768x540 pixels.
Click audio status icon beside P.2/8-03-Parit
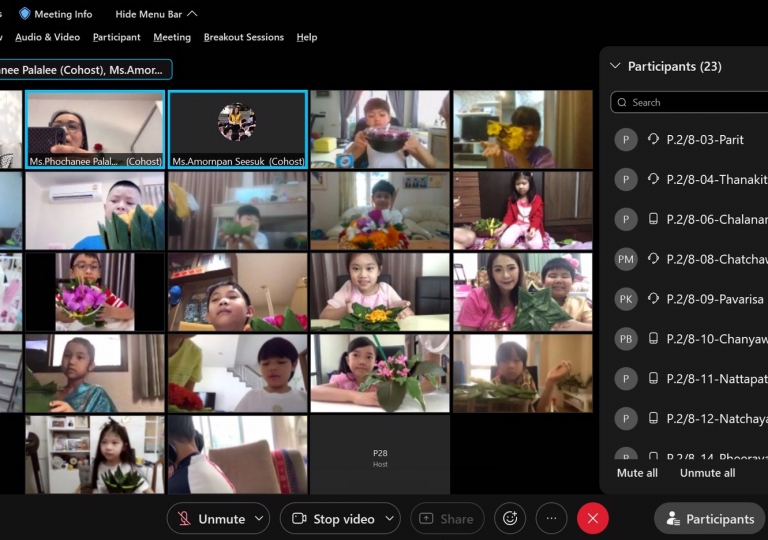653,139
